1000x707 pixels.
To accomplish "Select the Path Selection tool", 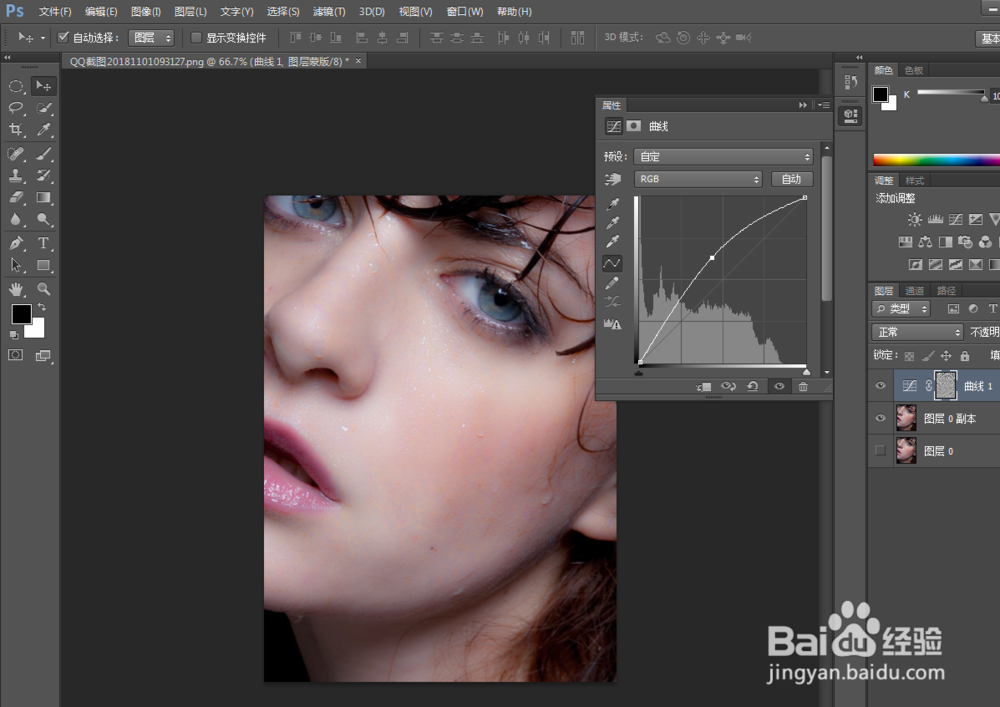I will 16,265.
